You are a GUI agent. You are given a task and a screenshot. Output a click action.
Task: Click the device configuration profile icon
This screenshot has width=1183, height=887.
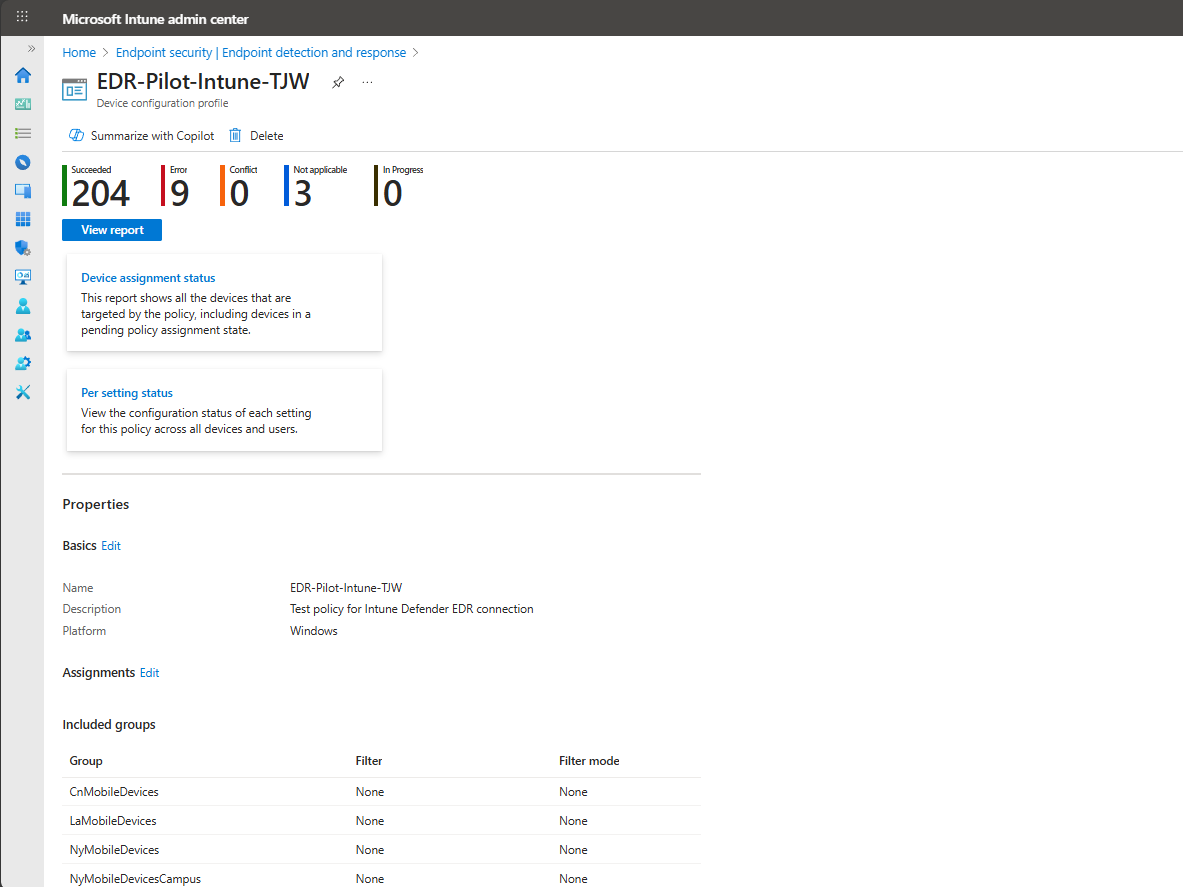(x=74, y=90)
